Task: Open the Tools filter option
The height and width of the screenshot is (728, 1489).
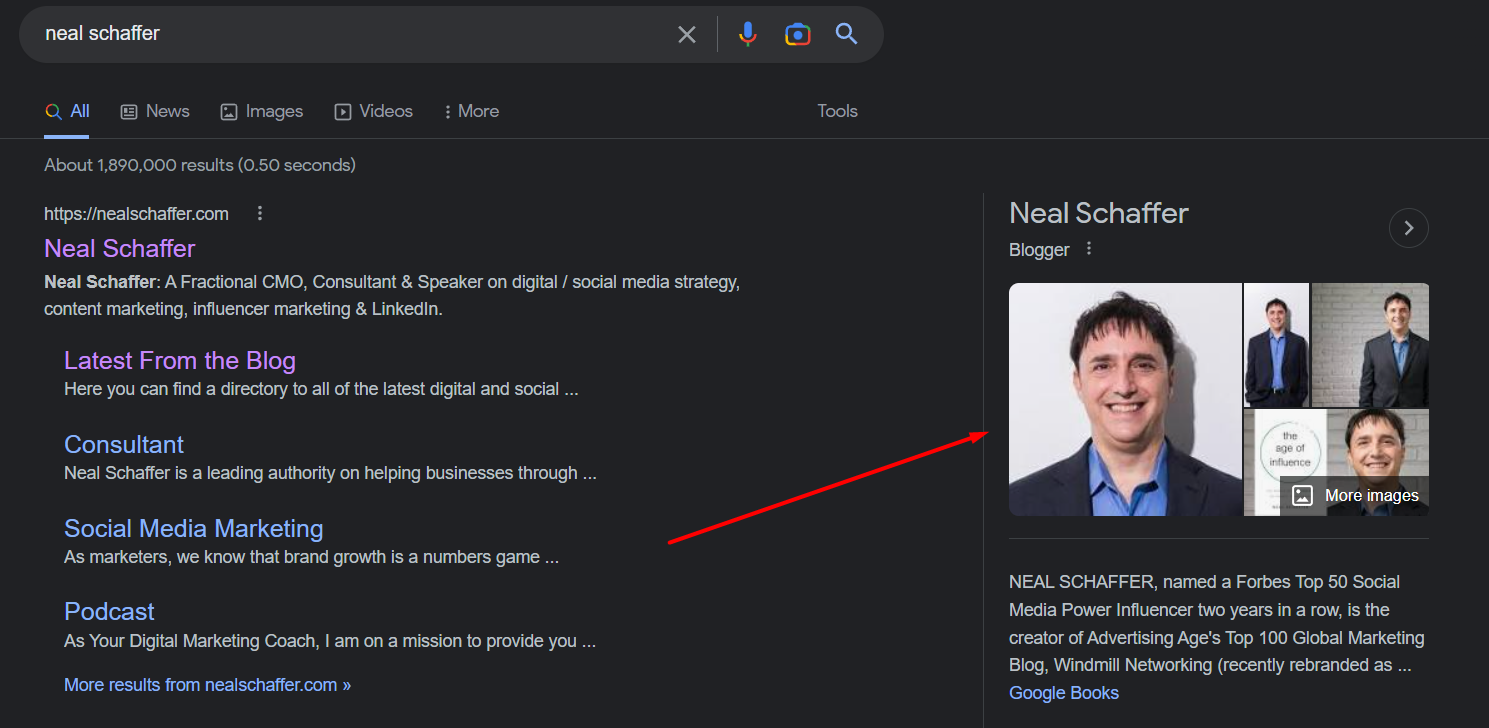Action: pos(837,111)
